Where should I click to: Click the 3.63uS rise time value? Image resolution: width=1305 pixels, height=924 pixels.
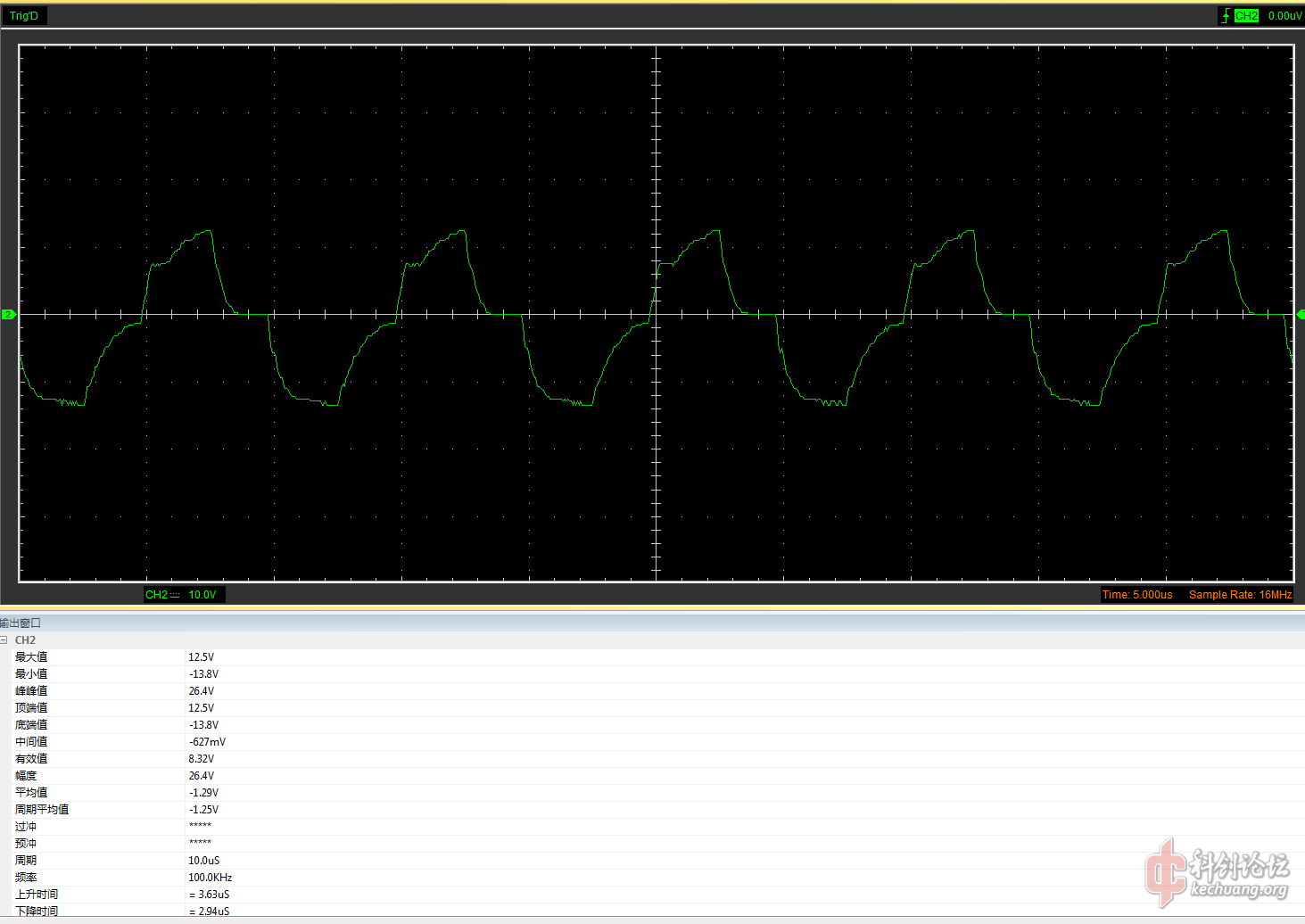[209, 895]
